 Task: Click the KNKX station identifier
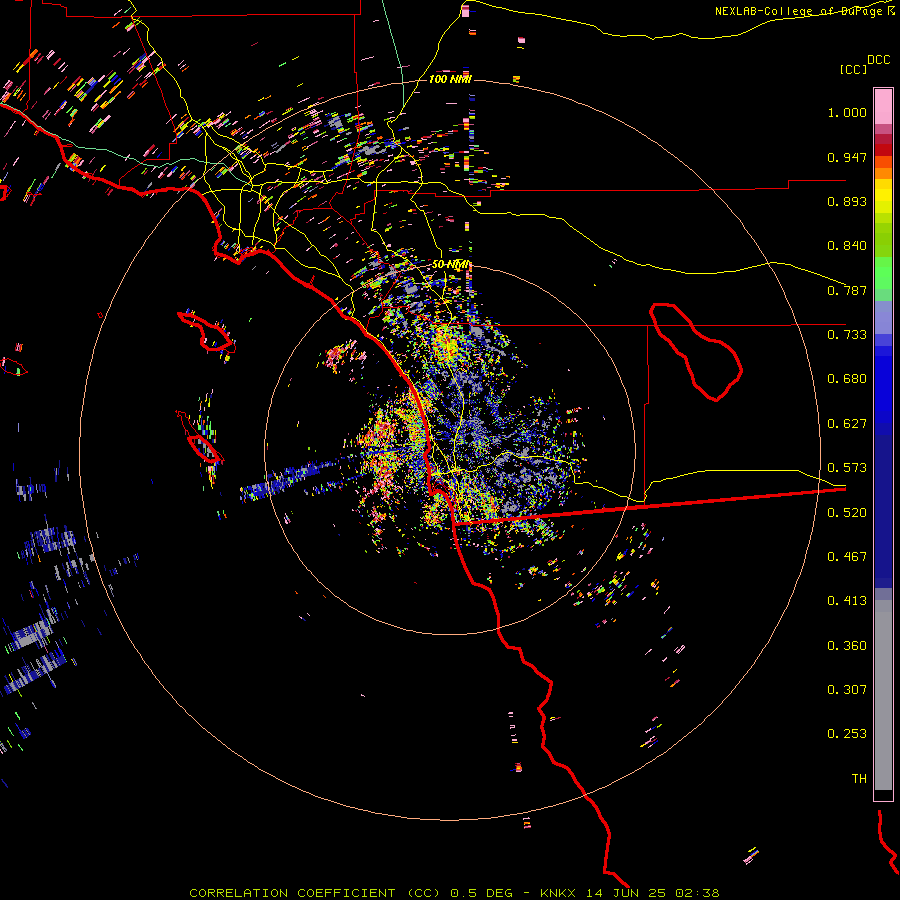[x=560, y=893]
